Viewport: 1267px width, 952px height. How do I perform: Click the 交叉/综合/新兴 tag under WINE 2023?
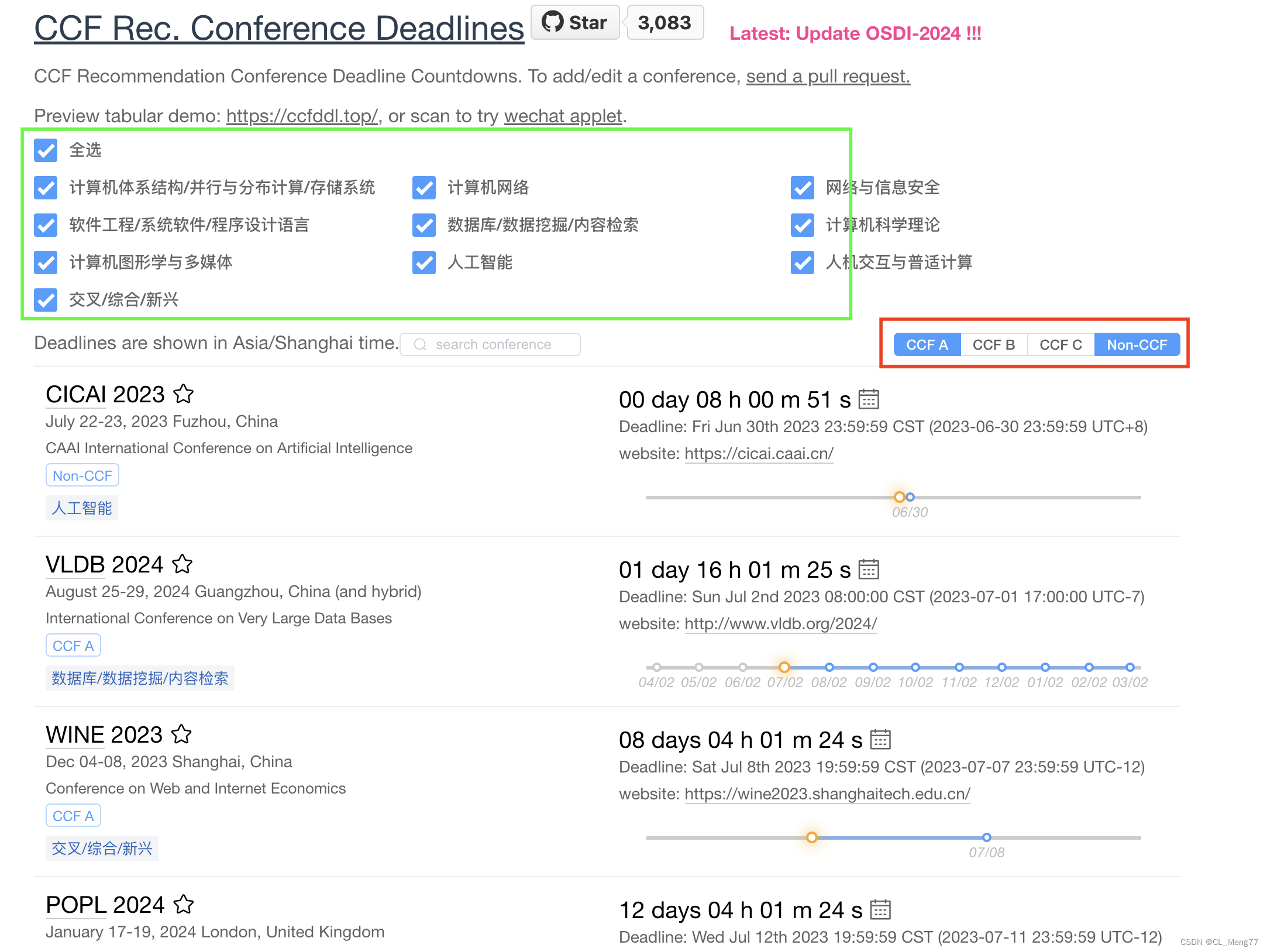[102, 848]
